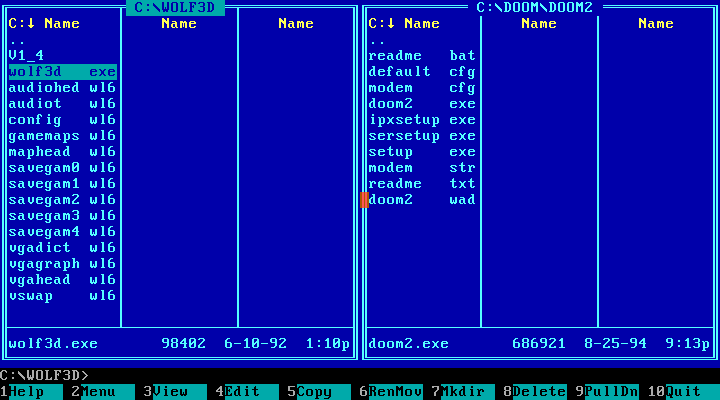Click 8 Delete in the bottom bar
Image resolution: width=720 pixels, height=400 pixels.
click(535, 392)
